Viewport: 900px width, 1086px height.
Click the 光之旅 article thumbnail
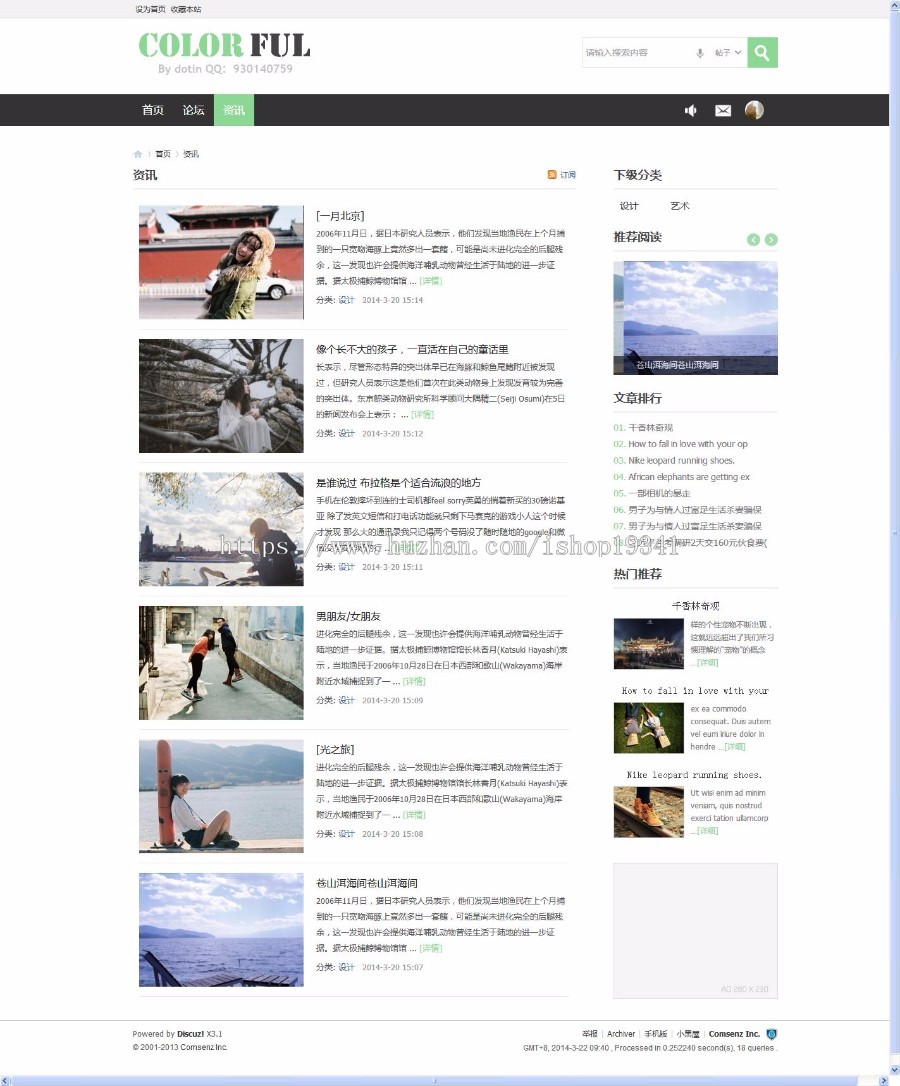pyautogui.click(x=220, y=796)
